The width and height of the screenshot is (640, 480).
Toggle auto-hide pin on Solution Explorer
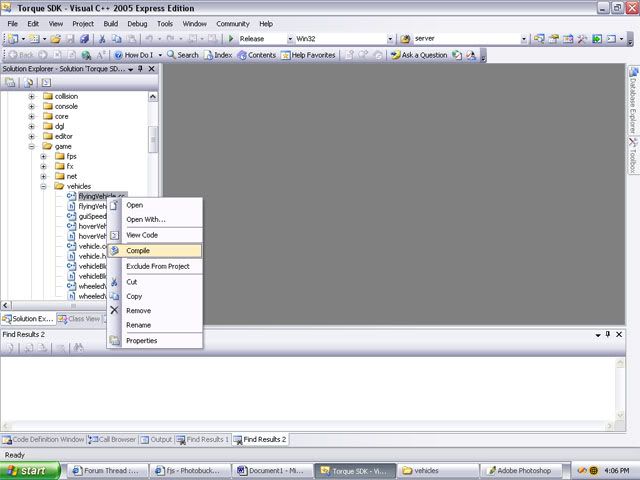[140, 69]
